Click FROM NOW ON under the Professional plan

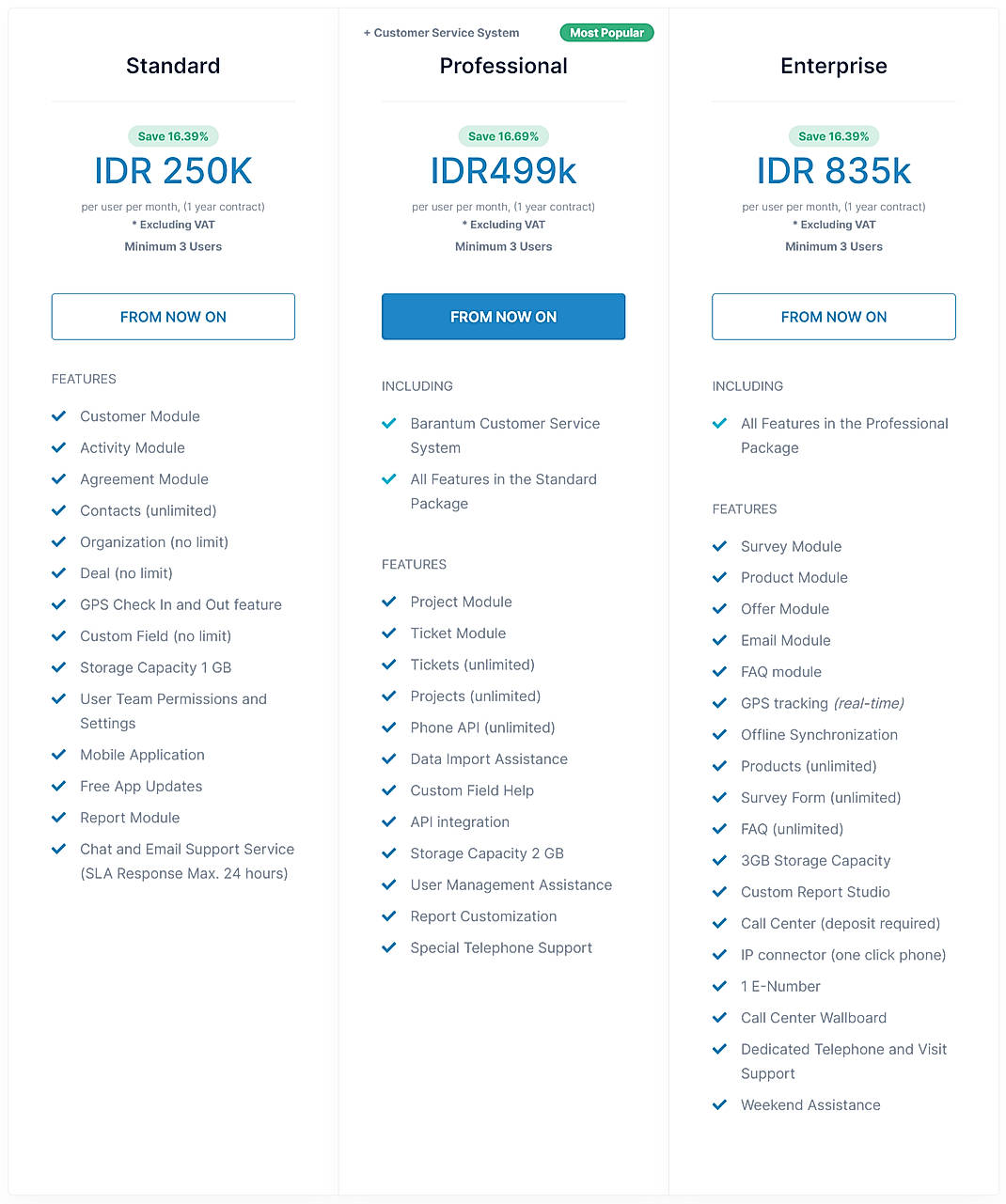tap(503, 317)
